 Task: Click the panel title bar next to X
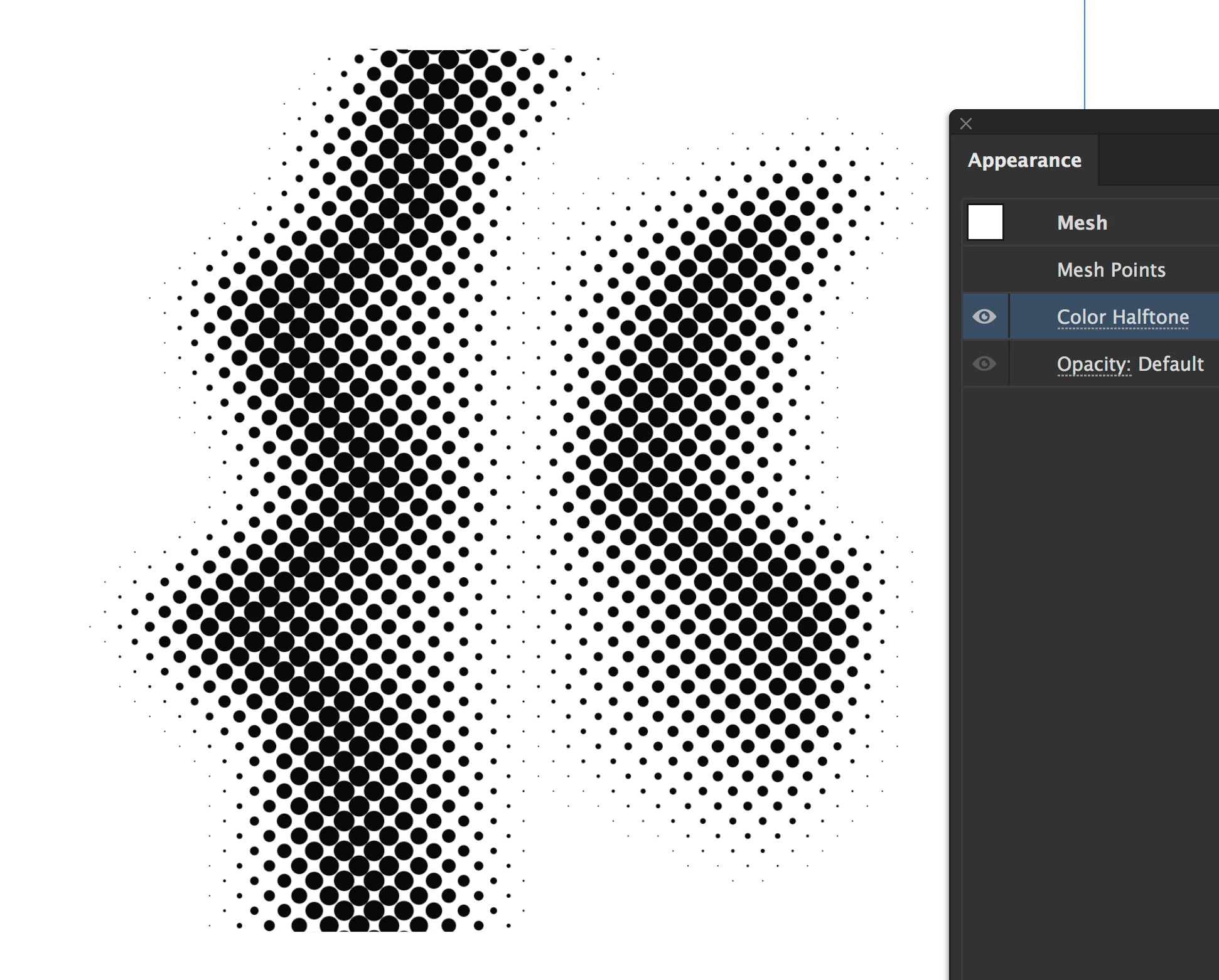coord(1092,123)
